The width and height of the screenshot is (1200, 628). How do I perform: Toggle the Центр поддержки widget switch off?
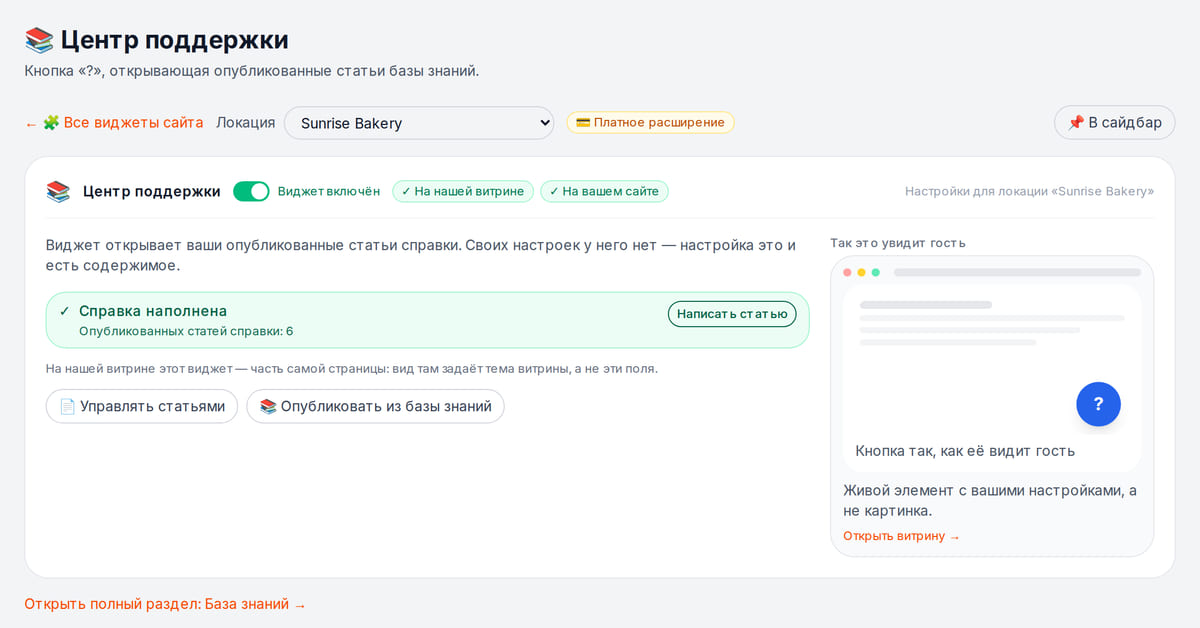[x=251, y=191]
